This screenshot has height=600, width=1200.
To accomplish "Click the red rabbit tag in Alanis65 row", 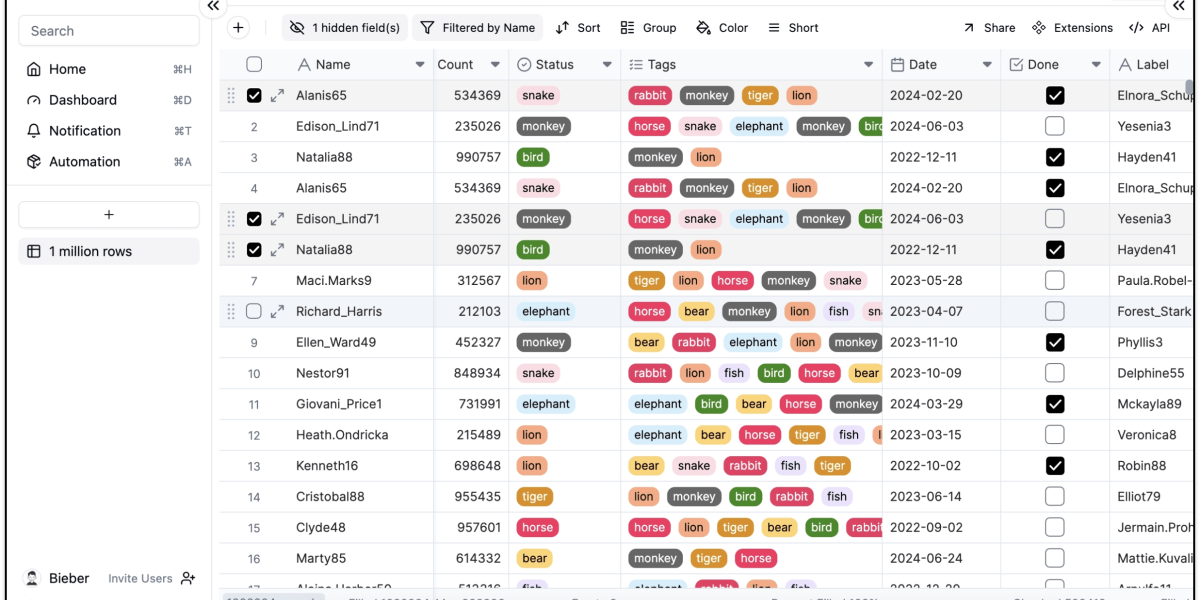I will click(650, 95).
